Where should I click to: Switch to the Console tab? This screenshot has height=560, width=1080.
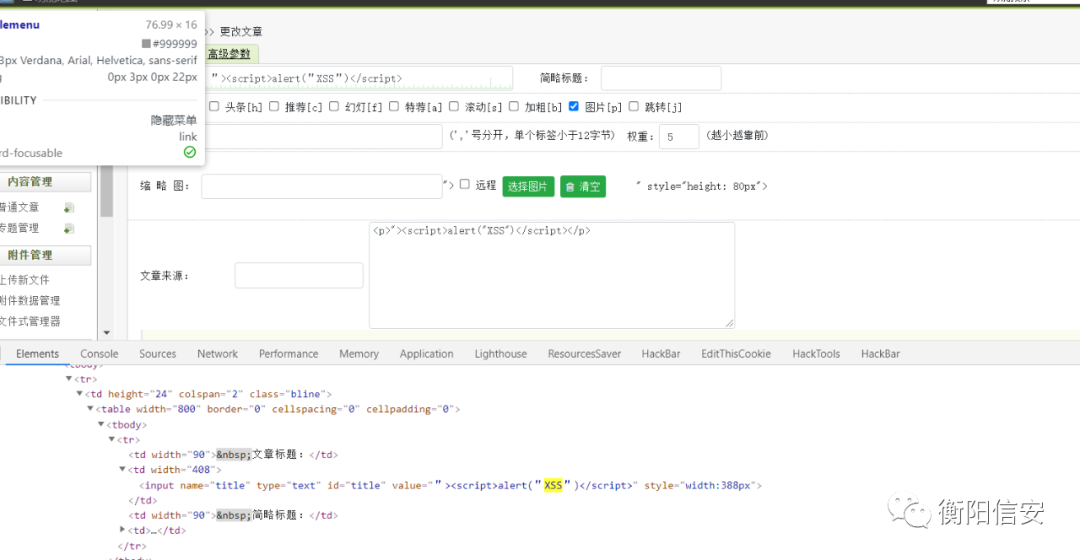[x=99, y=353]
